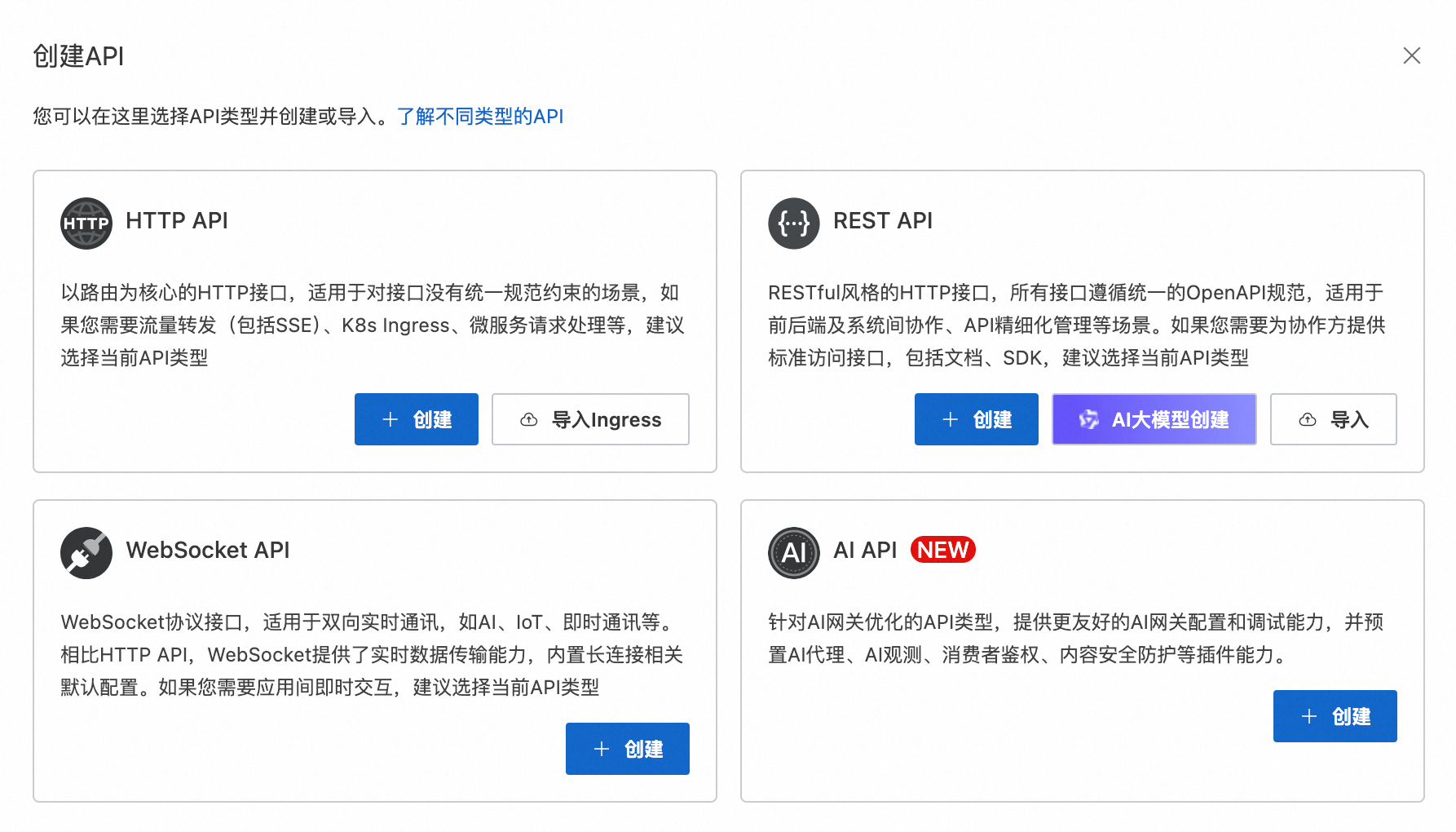Click the WebSocket API plug icon
Viewport: 1456px width, 832px height.
86,552
